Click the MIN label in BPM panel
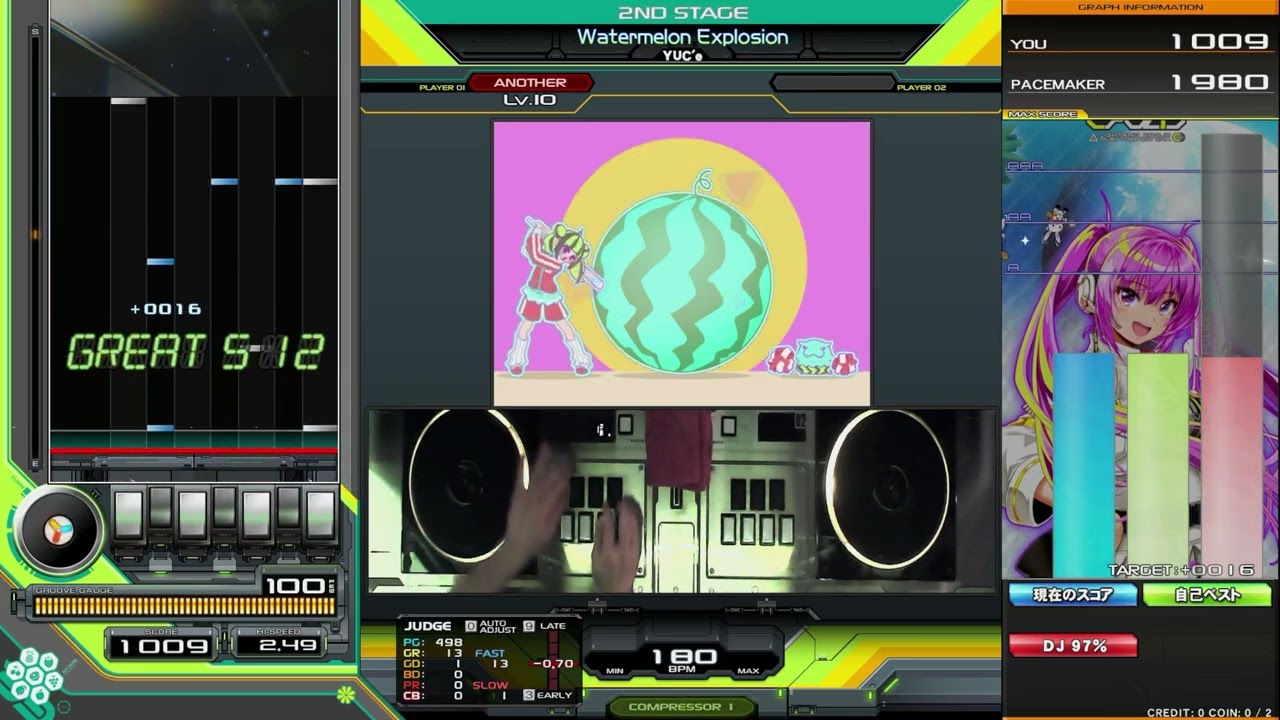Image resolution: width=1280 pixels, height=720 pixels. pos(615,671)
